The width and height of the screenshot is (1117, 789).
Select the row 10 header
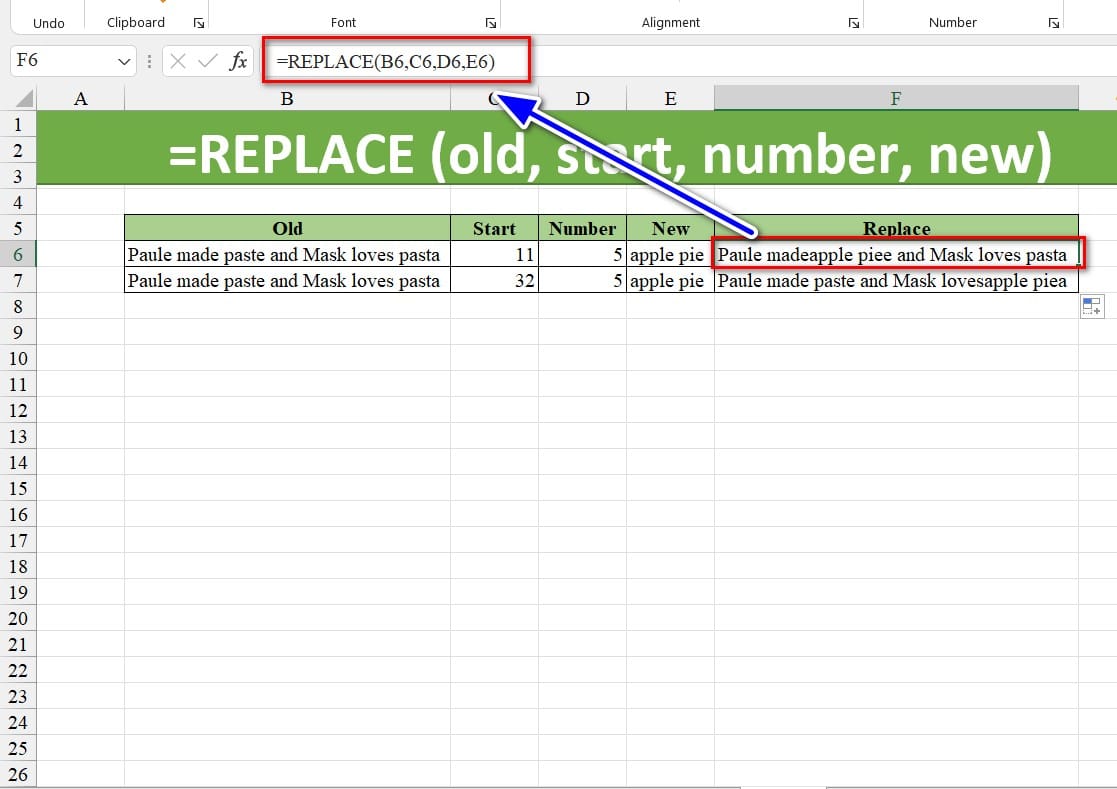coord(18,359)
